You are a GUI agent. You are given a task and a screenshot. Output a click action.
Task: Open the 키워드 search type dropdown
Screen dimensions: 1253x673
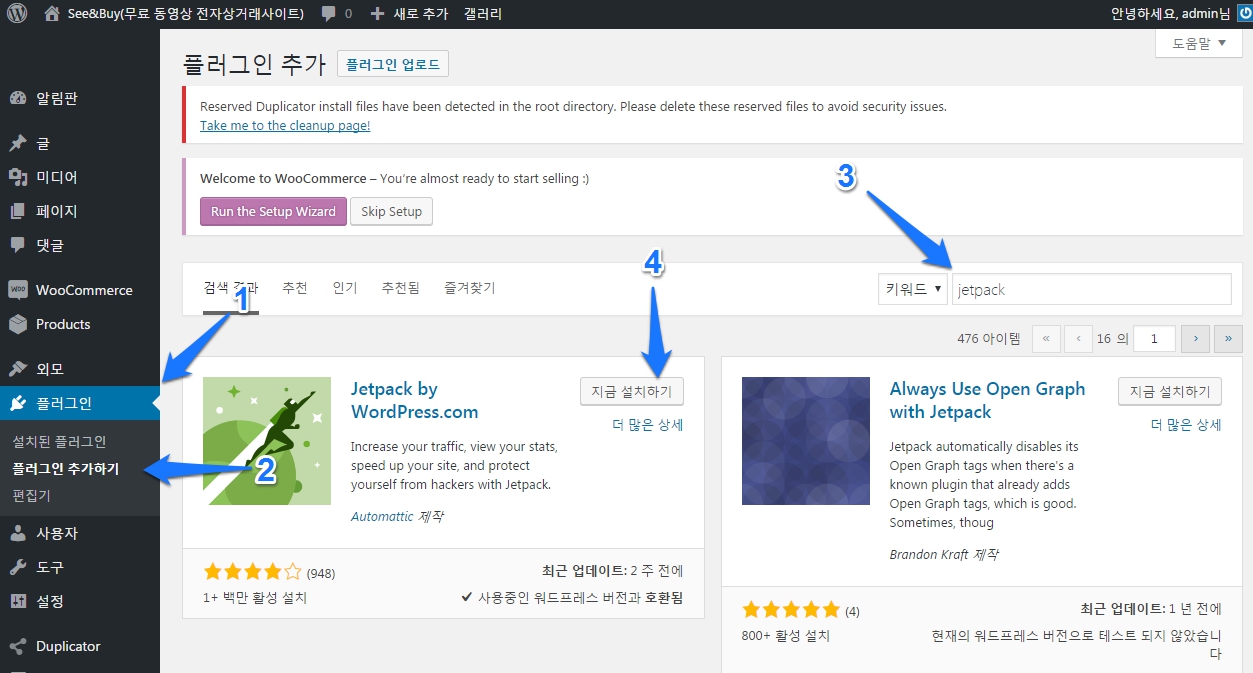coord(912,289)
